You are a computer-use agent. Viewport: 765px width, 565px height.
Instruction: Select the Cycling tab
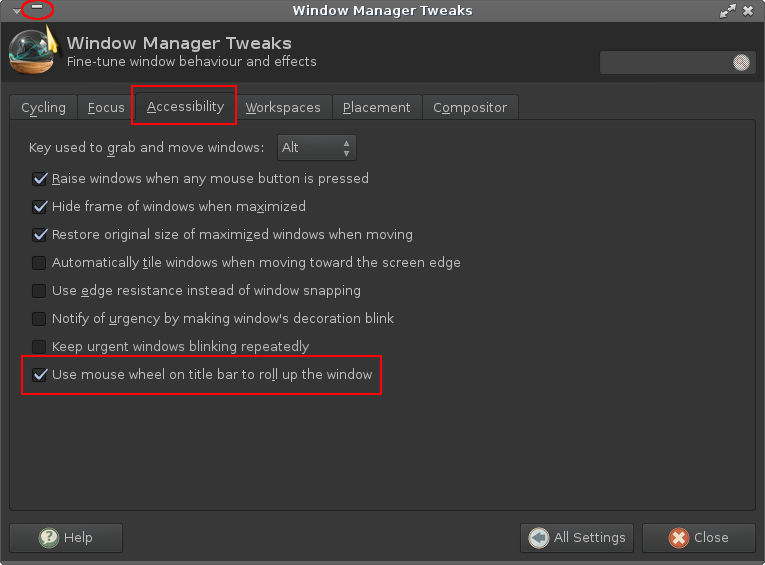(43, 107)
